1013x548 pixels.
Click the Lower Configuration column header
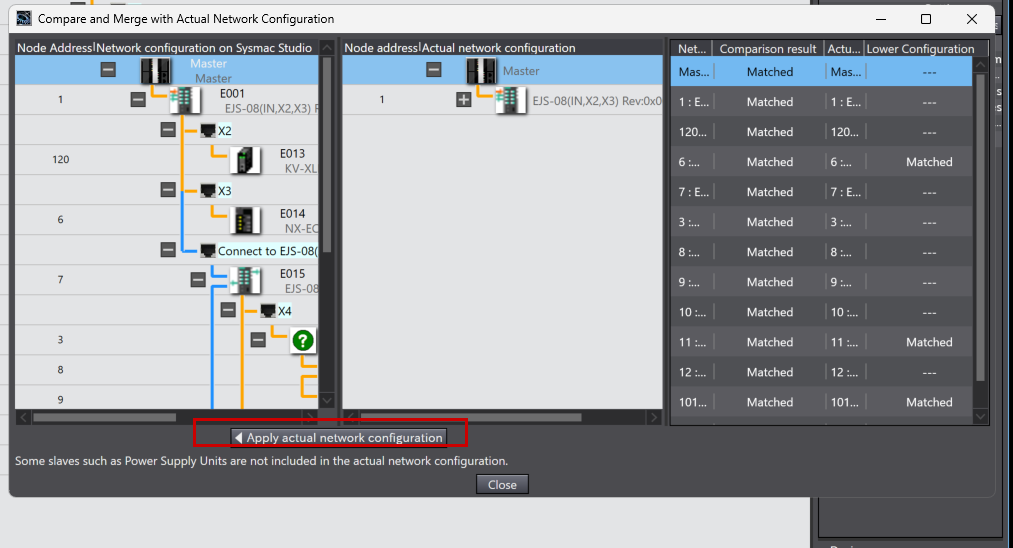pos(919,48)
